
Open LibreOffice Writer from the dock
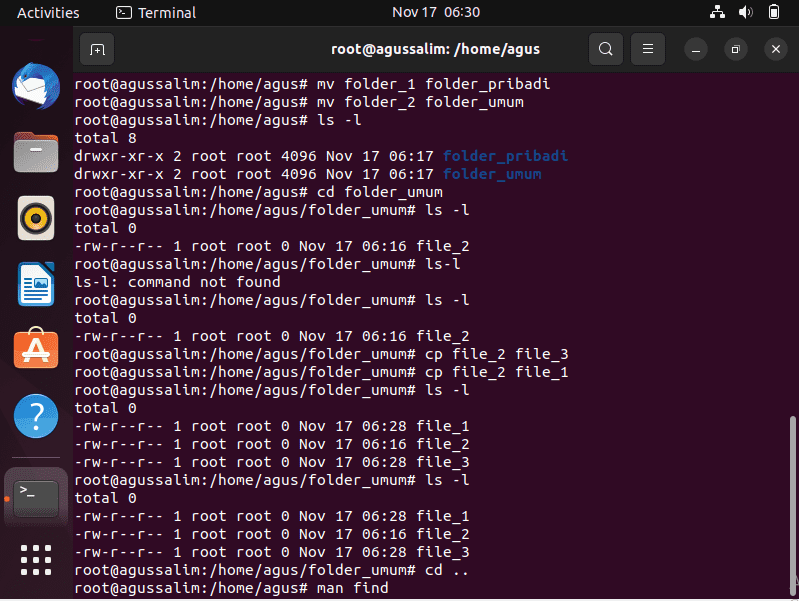pos(36,284)
